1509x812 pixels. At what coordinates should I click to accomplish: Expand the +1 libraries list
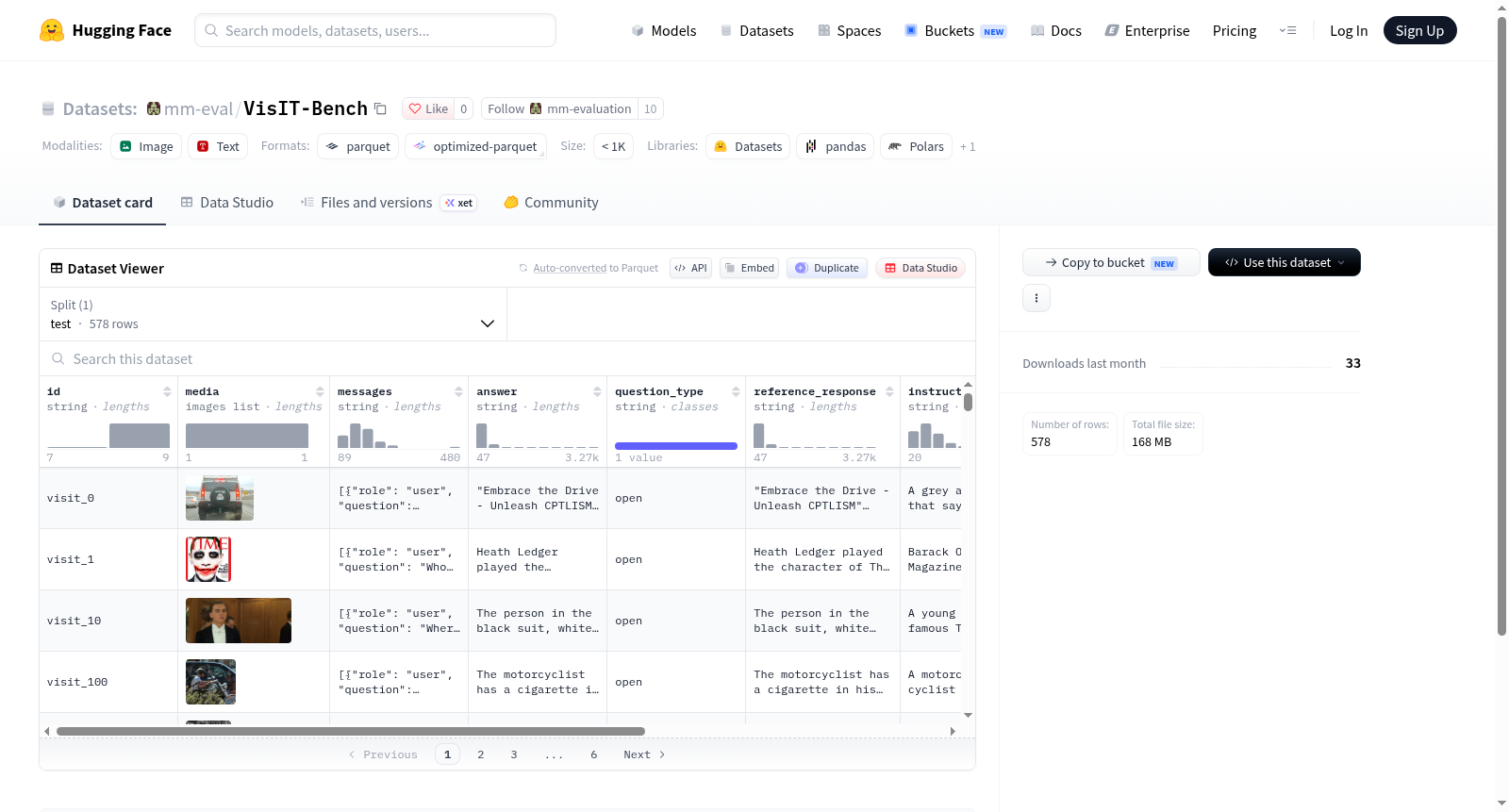[968, 146]
